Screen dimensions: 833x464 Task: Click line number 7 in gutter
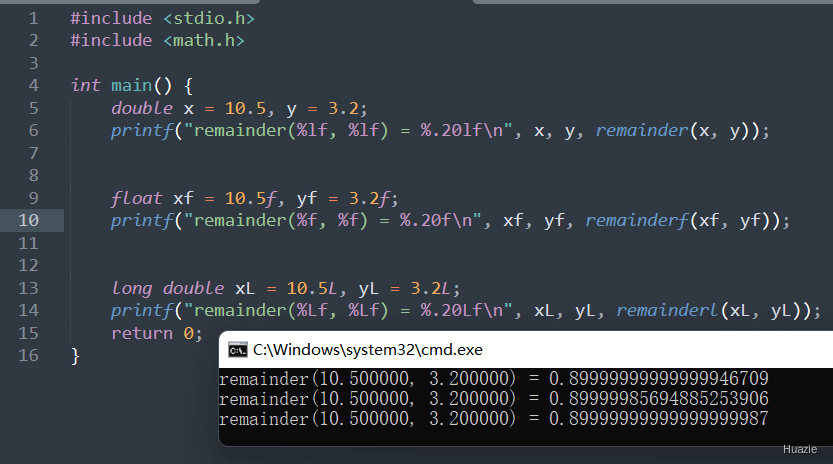pyautogui.click(x=33, y=153)
